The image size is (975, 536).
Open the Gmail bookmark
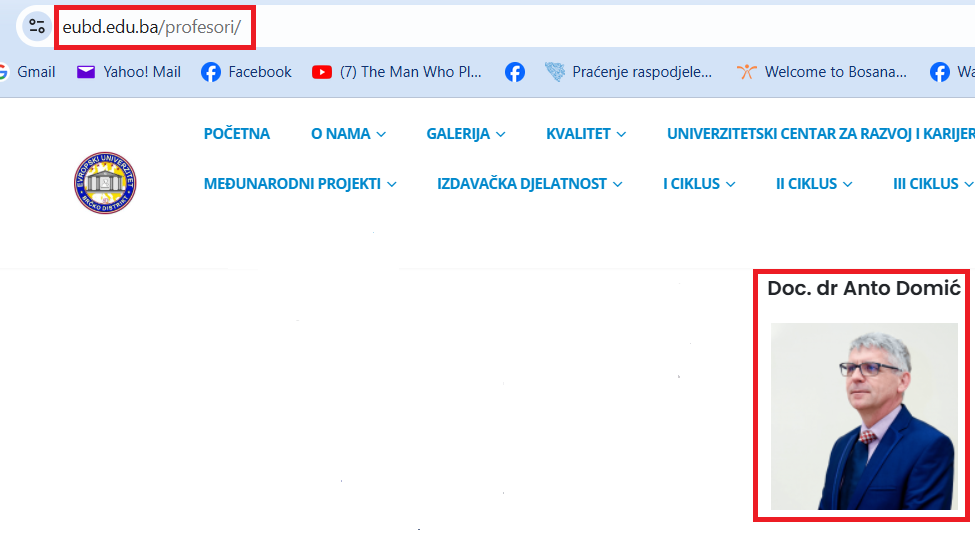click(28, 72)
